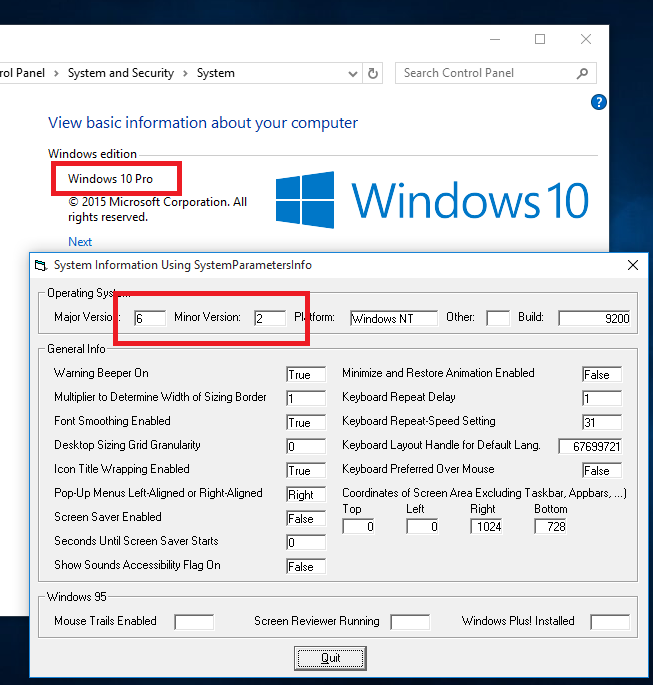Click Minimize and Restore Animation value

tap(602, 374)
